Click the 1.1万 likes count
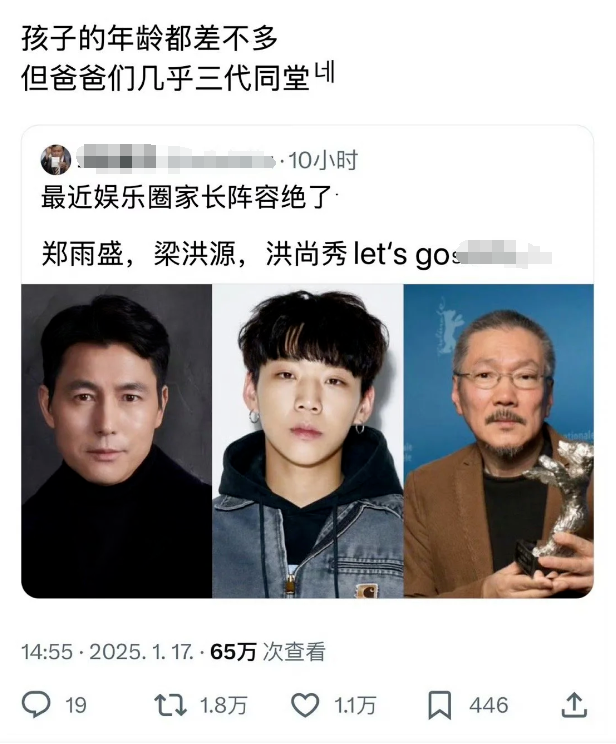 [355, 706]
